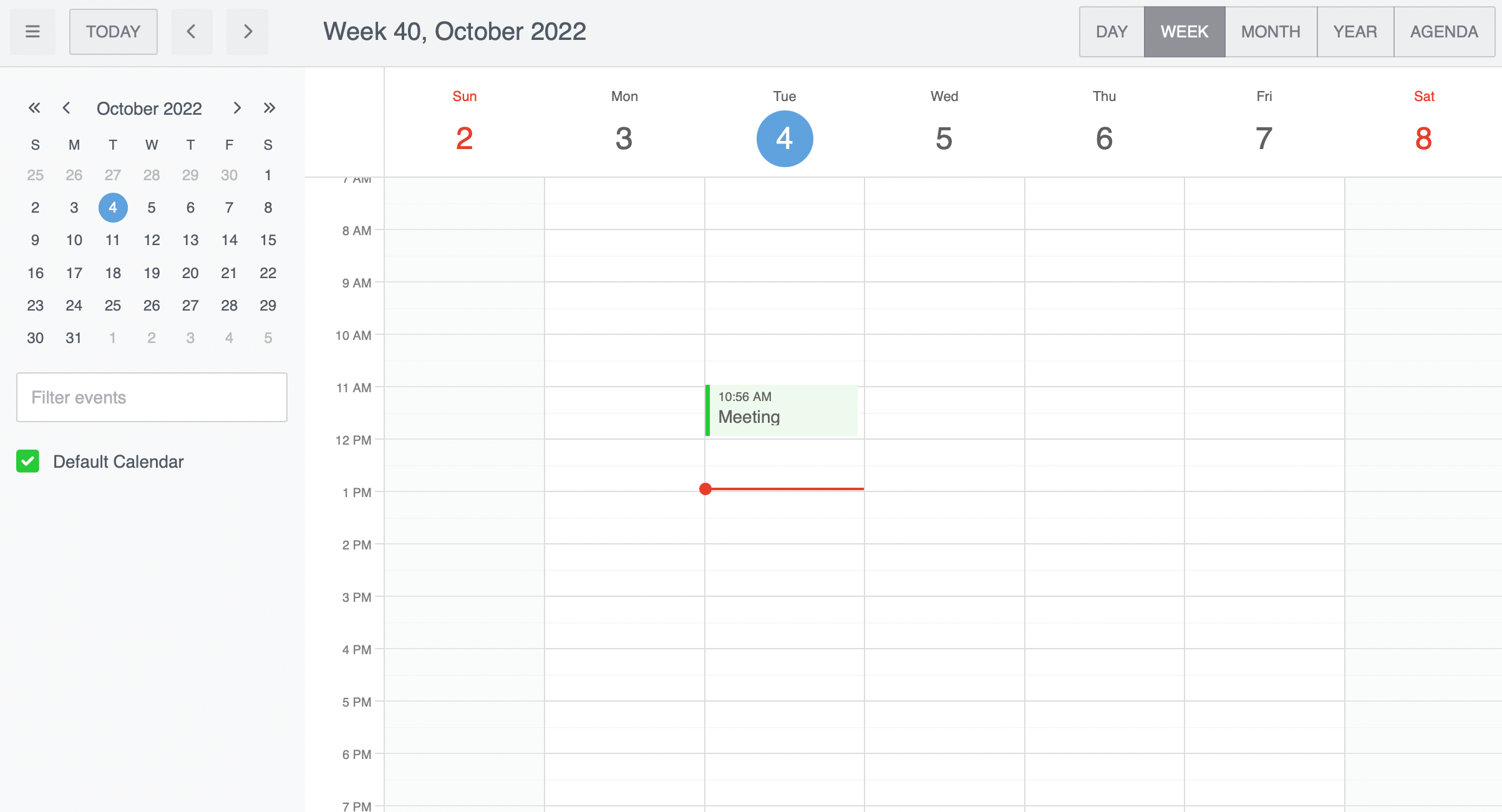The image size is (1502, 812).
Task: Disable the Default Calendar checkbox
Action: (x=27, y=462)
